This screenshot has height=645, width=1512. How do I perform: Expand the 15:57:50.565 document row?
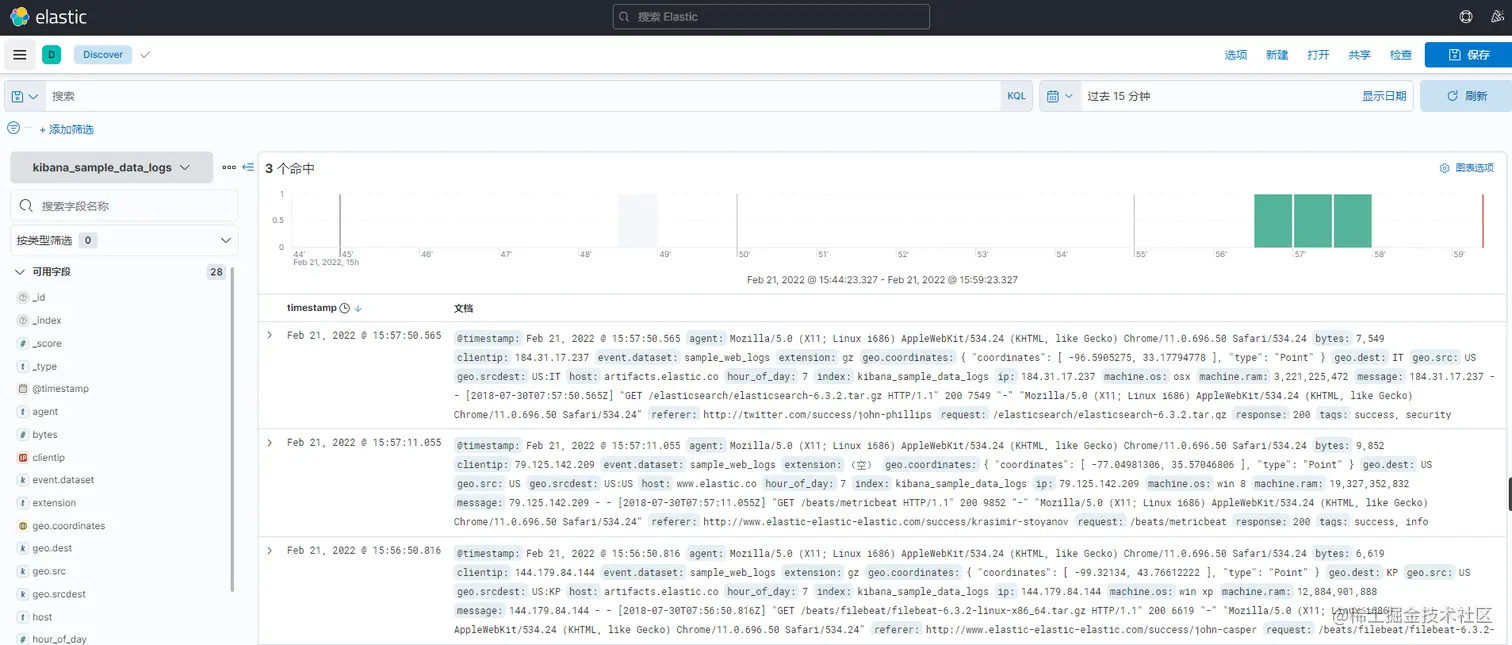[x=270, y=335]
